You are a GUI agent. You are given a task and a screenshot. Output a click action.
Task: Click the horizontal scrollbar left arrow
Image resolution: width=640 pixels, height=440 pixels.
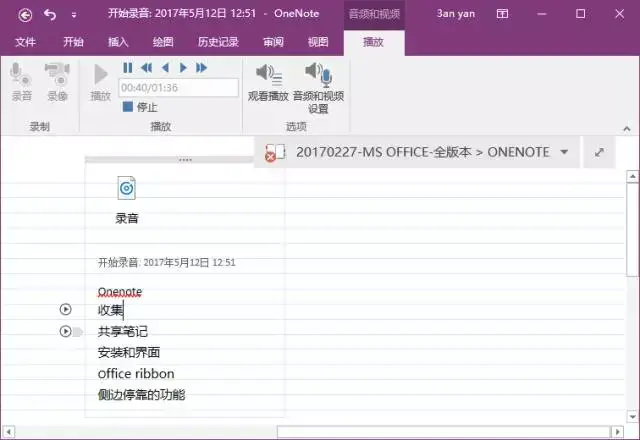pyautogui.click(x=8, y=432)
